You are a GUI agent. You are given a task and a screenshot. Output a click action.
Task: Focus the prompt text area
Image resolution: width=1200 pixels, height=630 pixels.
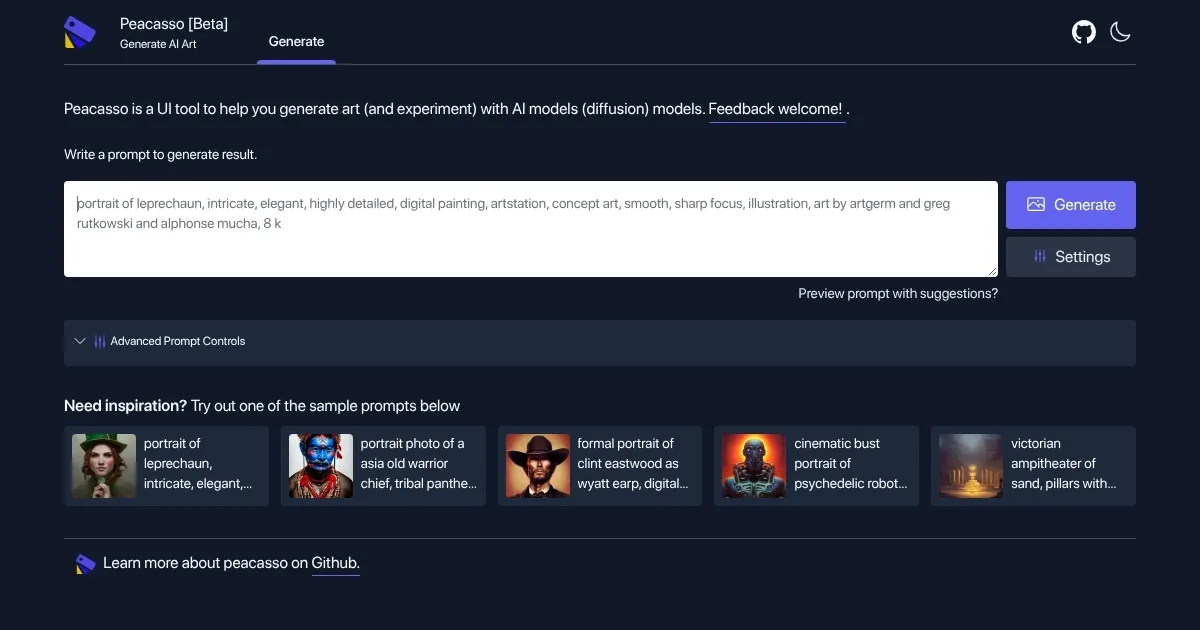pos(531,229)
